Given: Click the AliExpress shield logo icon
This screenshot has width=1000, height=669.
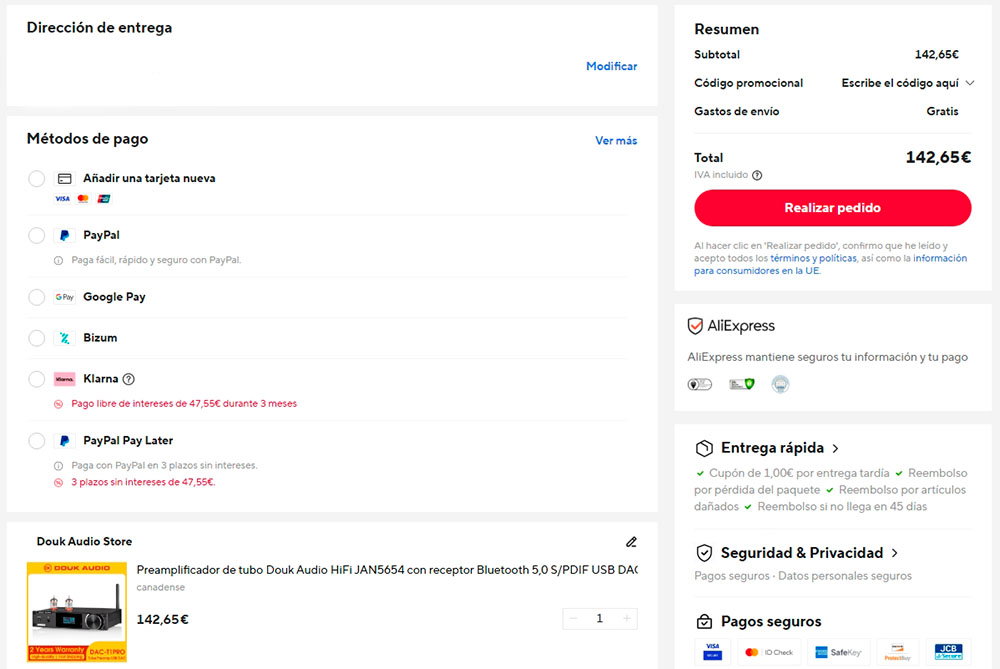Looking at the screenshot, I should [x=695, y=326].
